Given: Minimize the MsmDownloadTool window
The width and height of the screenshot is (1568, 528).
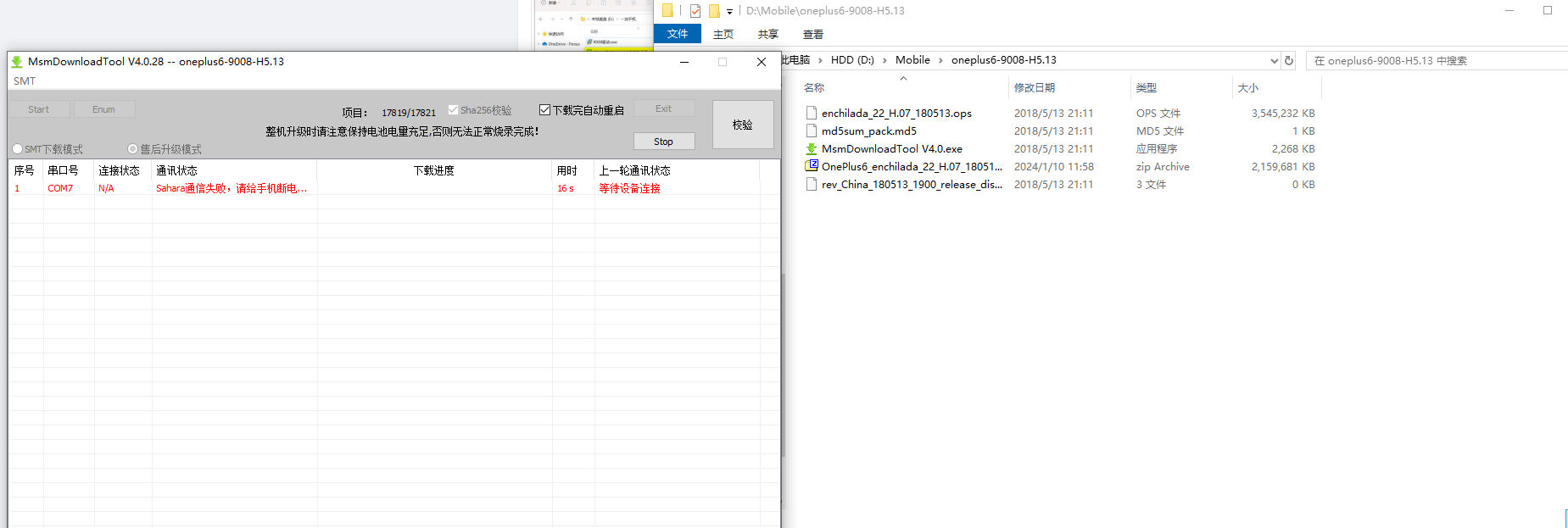Looking at the screenshot, I should click(684, 62).
